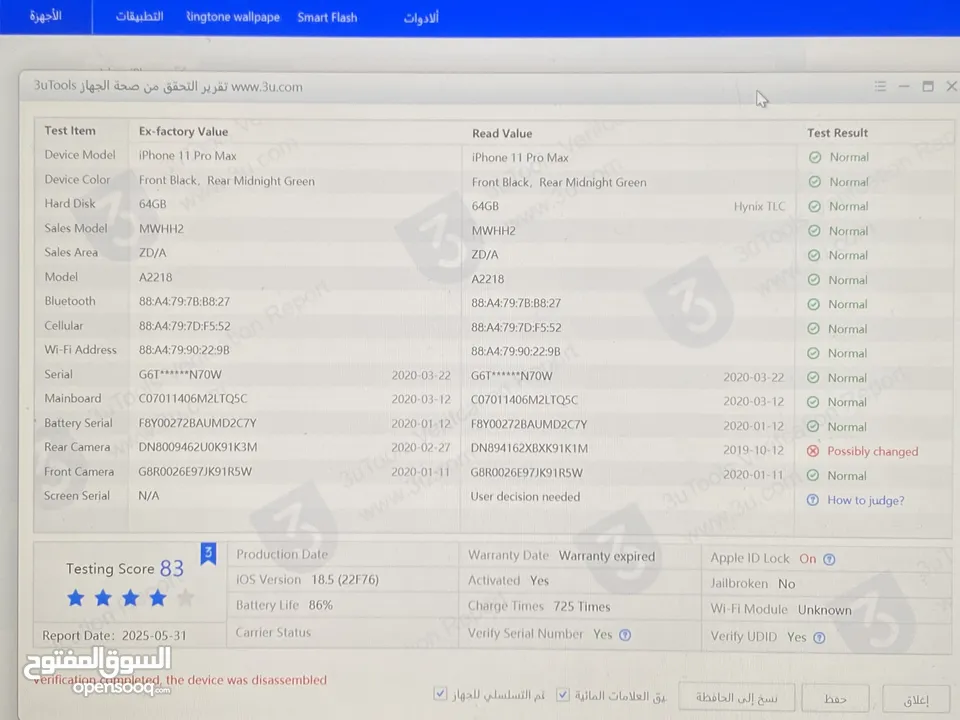The width and height of the screenshot is (960, 720).
Task: Toggle the تم التسلسلي للجهاز checkbox
Action: (x=440, y=694)
